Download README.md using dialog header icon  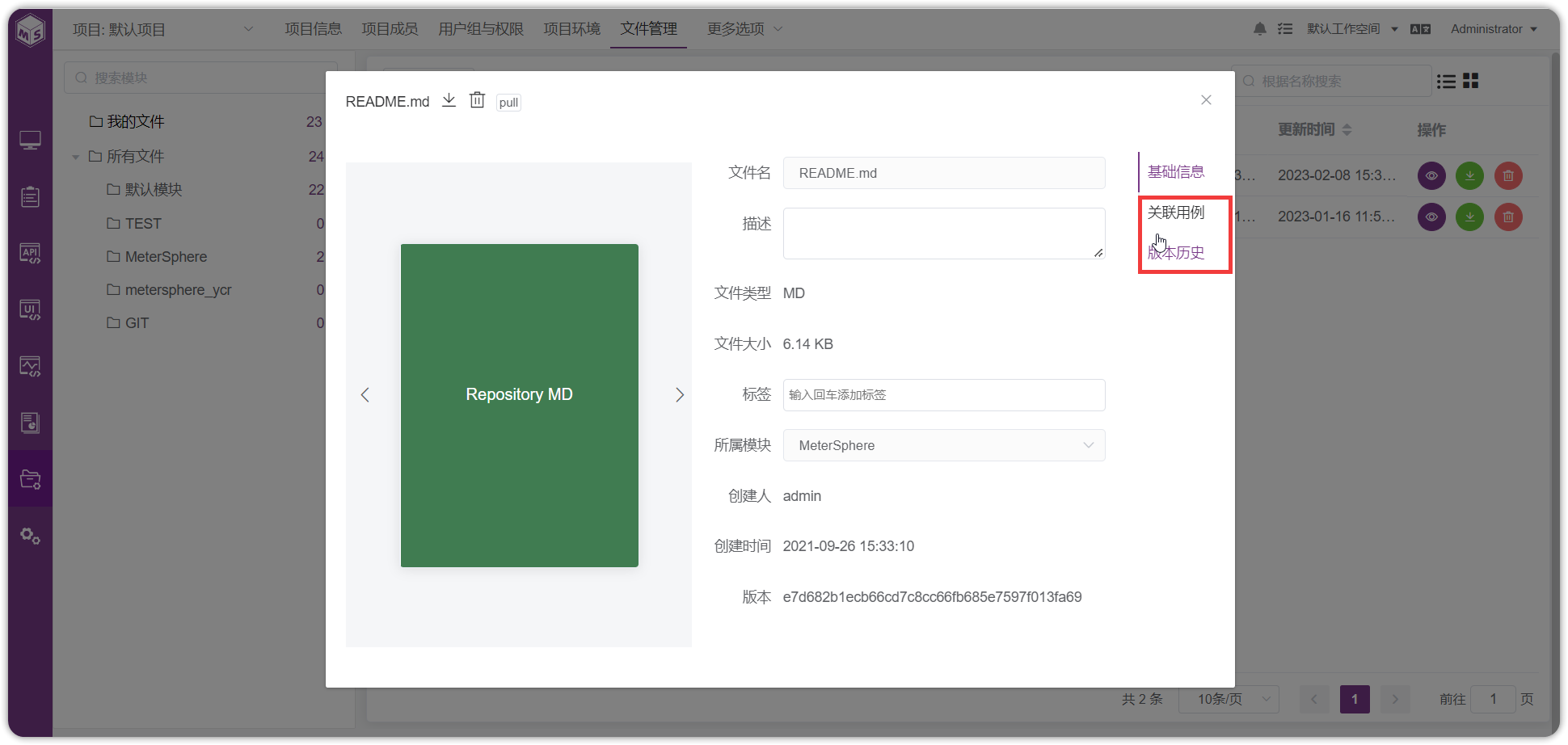(449, 100)
